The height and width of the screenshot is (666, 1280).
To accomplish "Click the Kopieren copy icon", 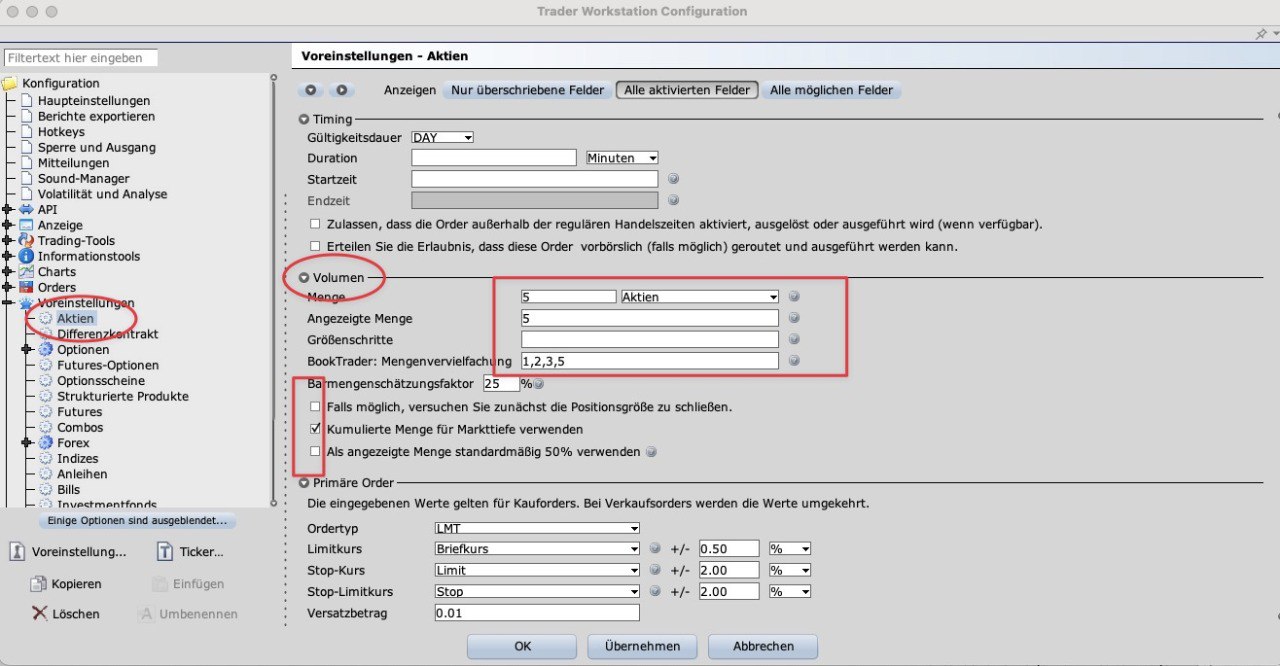I will (x=38, y=584).
